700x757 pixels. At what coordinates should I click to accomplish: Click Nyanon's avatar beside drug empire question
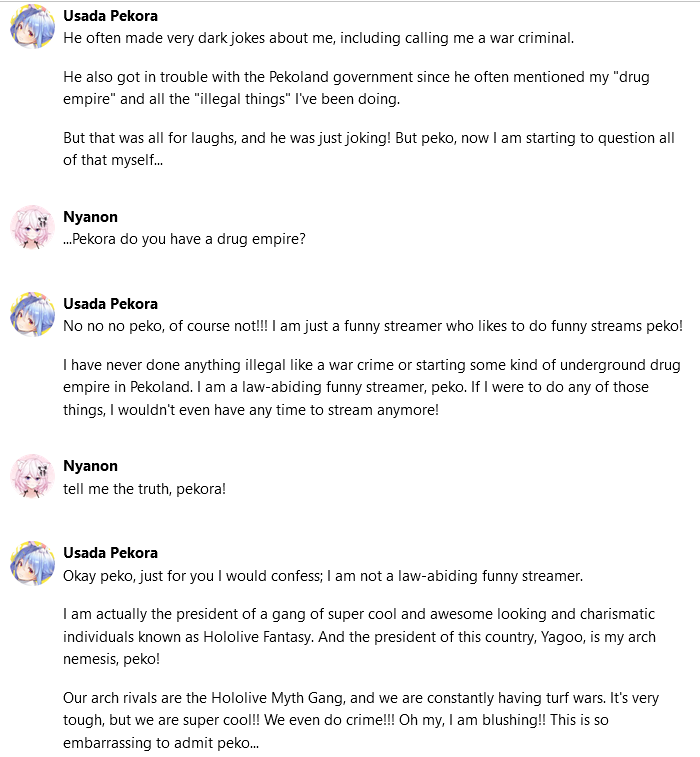32,227
